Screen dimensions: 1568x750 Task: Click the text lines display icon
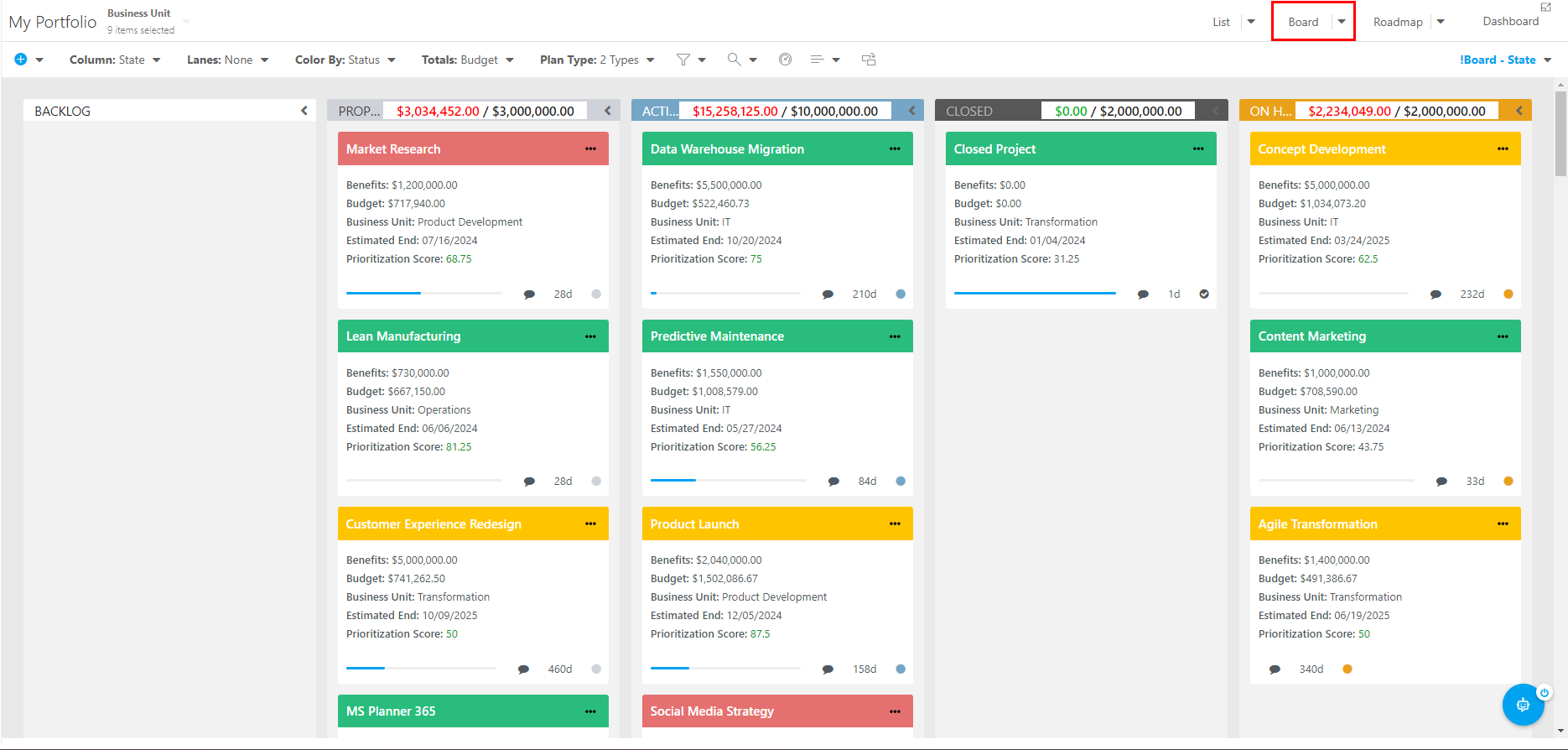(x=817, y=60)
